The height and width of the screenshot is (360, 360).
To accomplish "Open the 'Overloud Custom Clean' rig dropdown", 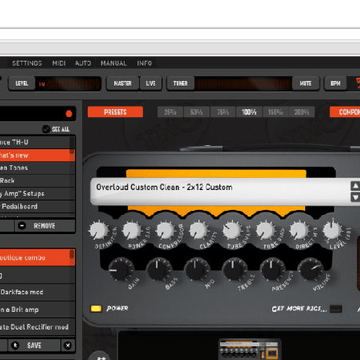I will pos(220,191).
